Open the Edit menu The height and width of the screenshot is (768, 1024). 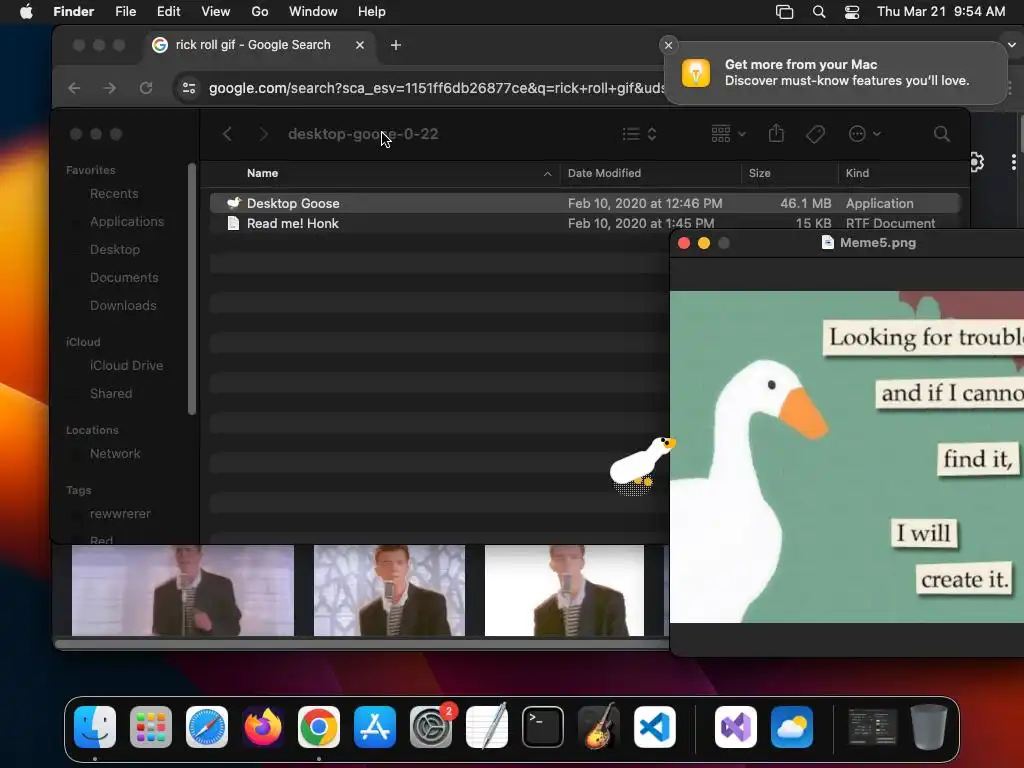click(x=168, y=12)
